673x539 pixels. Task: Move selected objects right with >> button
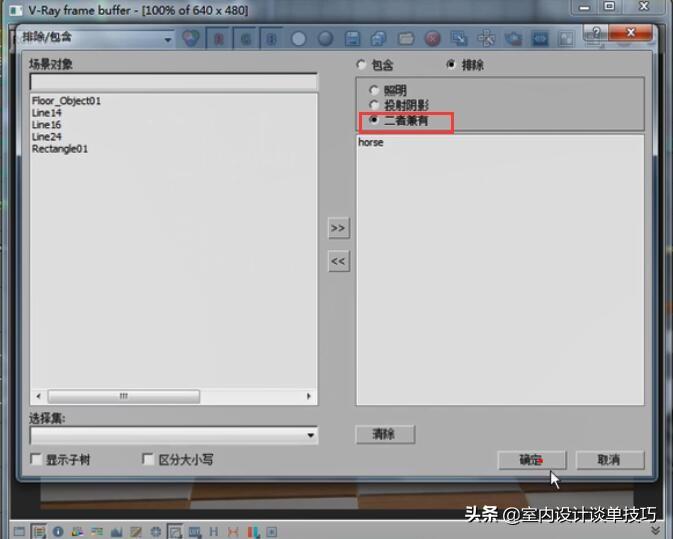(x=339, y=228)
